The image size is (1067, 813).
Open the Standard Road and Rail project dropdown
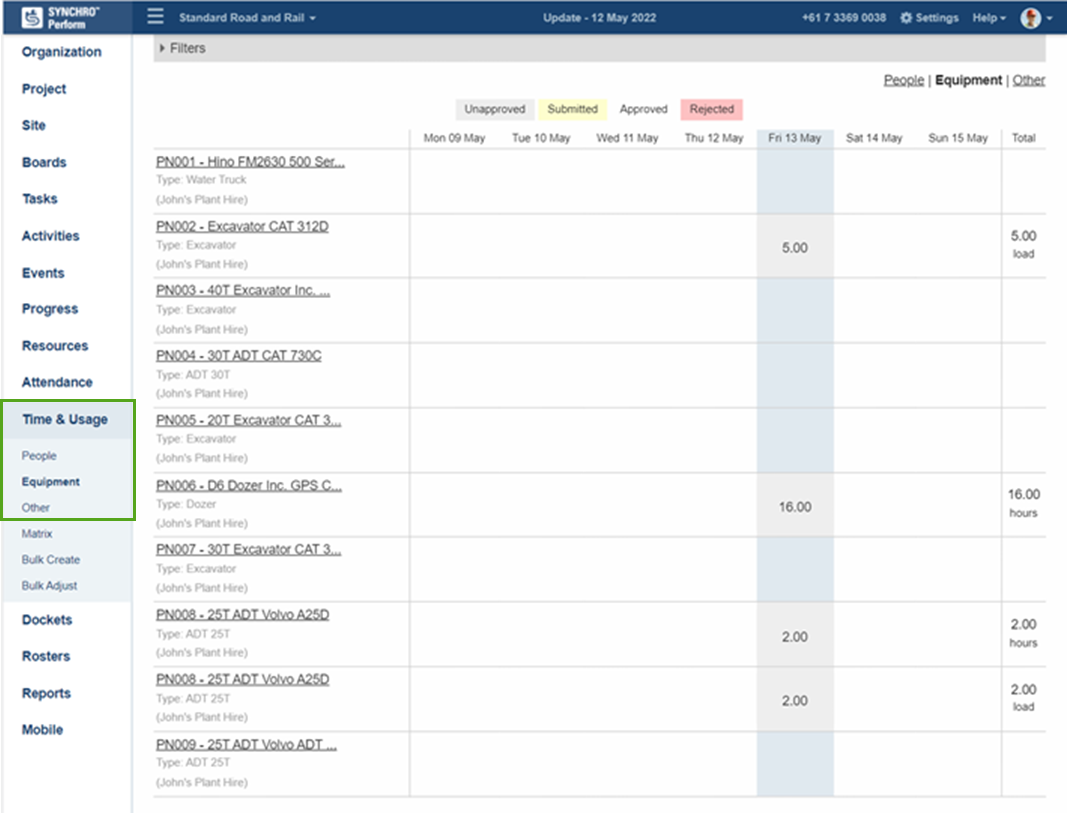tap(247, 17)
